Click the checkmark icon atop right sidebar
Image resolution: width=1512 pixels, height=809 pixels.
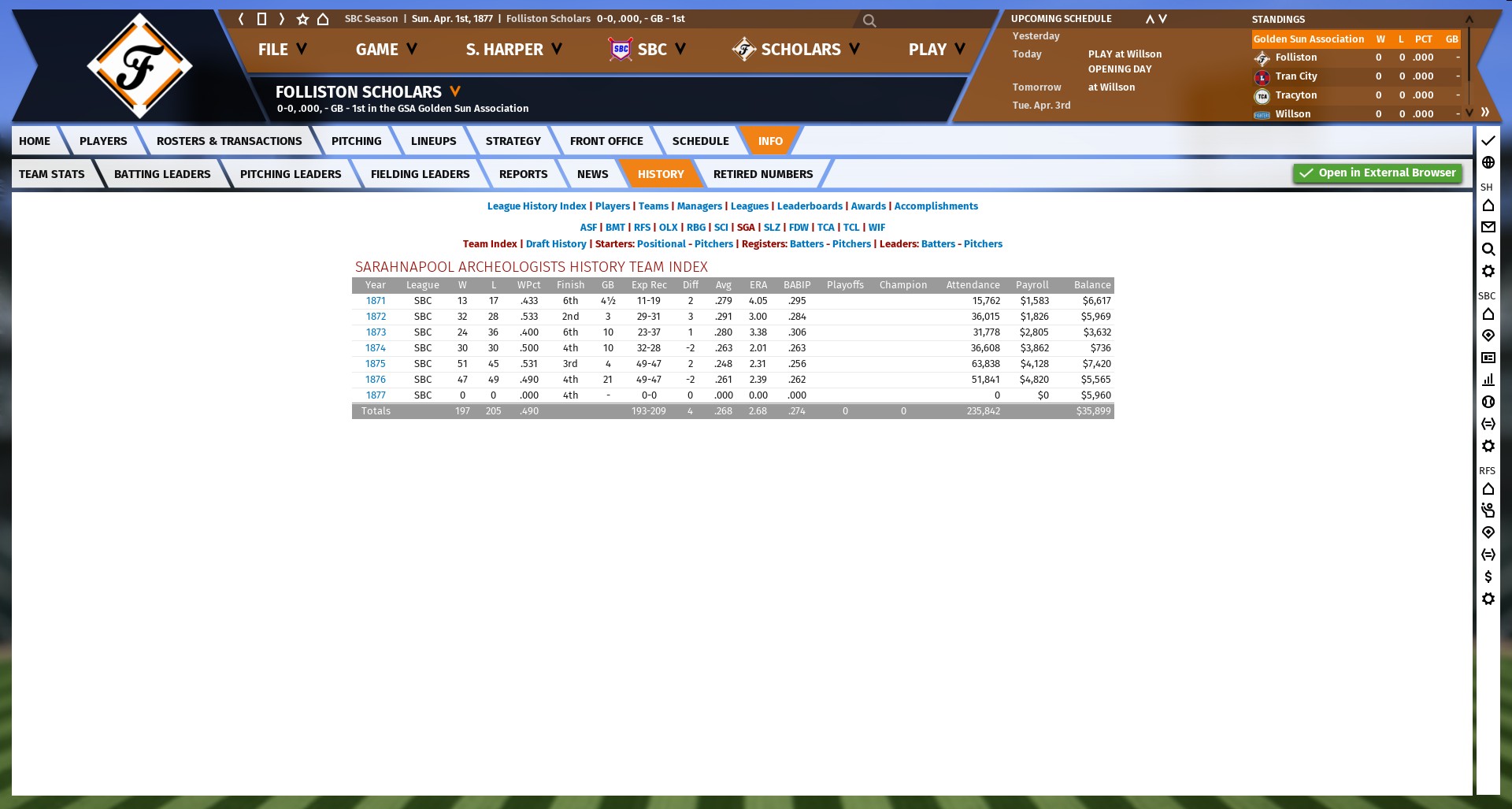(1488, 140)
